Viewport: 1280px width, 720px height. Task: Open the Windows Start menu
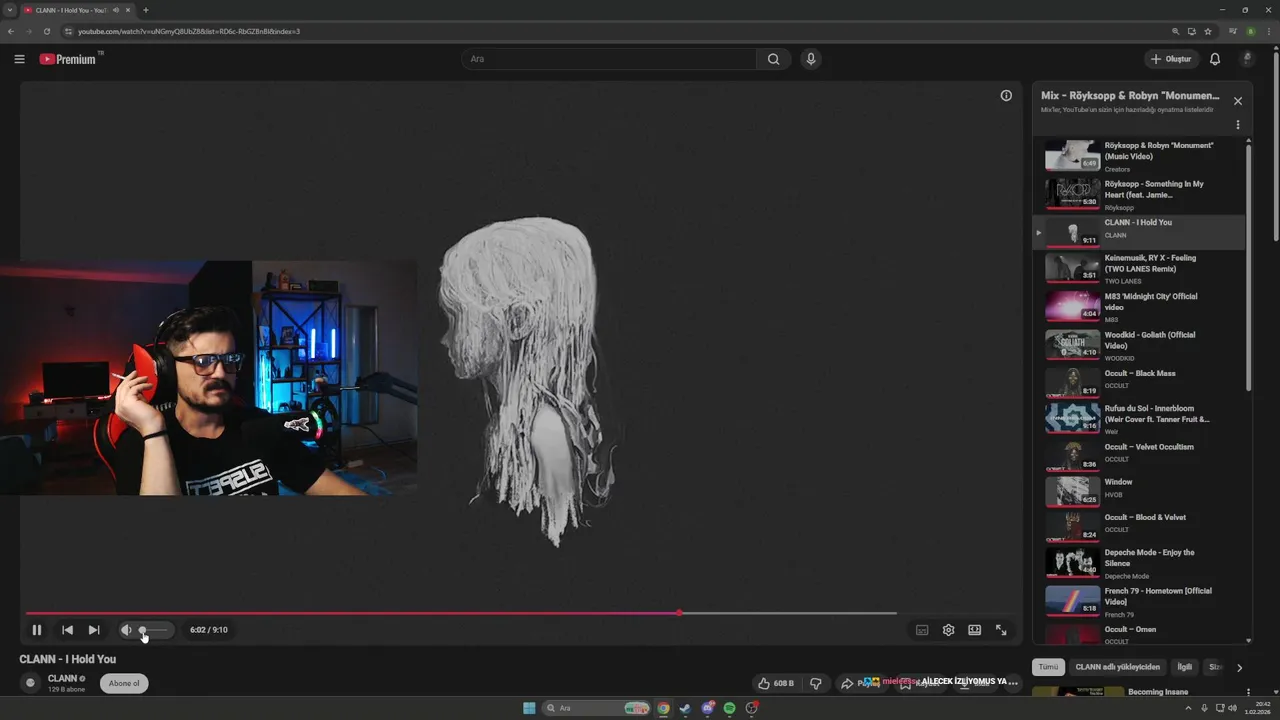click(x=529, y=708)
